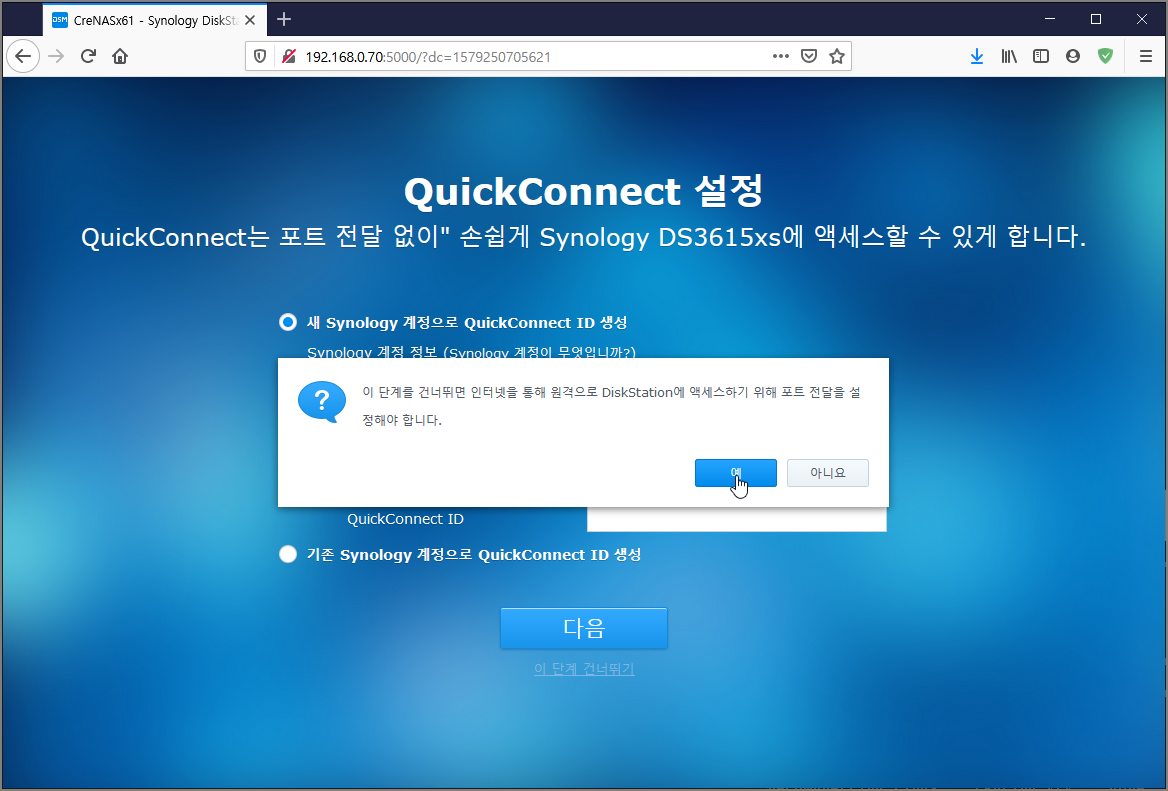Select new Synology account QuickConnect option
Screen dimensions: 1168x791
pyautogui.click(x=288, y=323)
